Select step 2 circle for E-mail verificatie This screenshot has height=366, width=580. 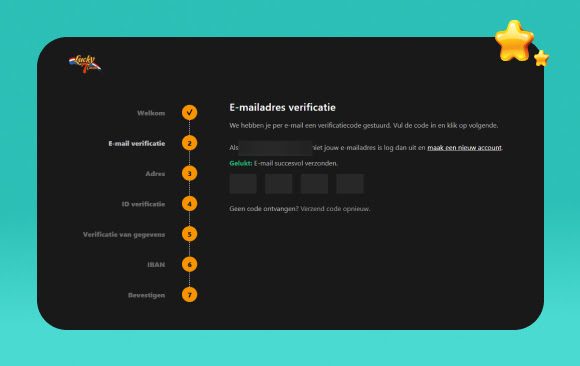point(189,143)
